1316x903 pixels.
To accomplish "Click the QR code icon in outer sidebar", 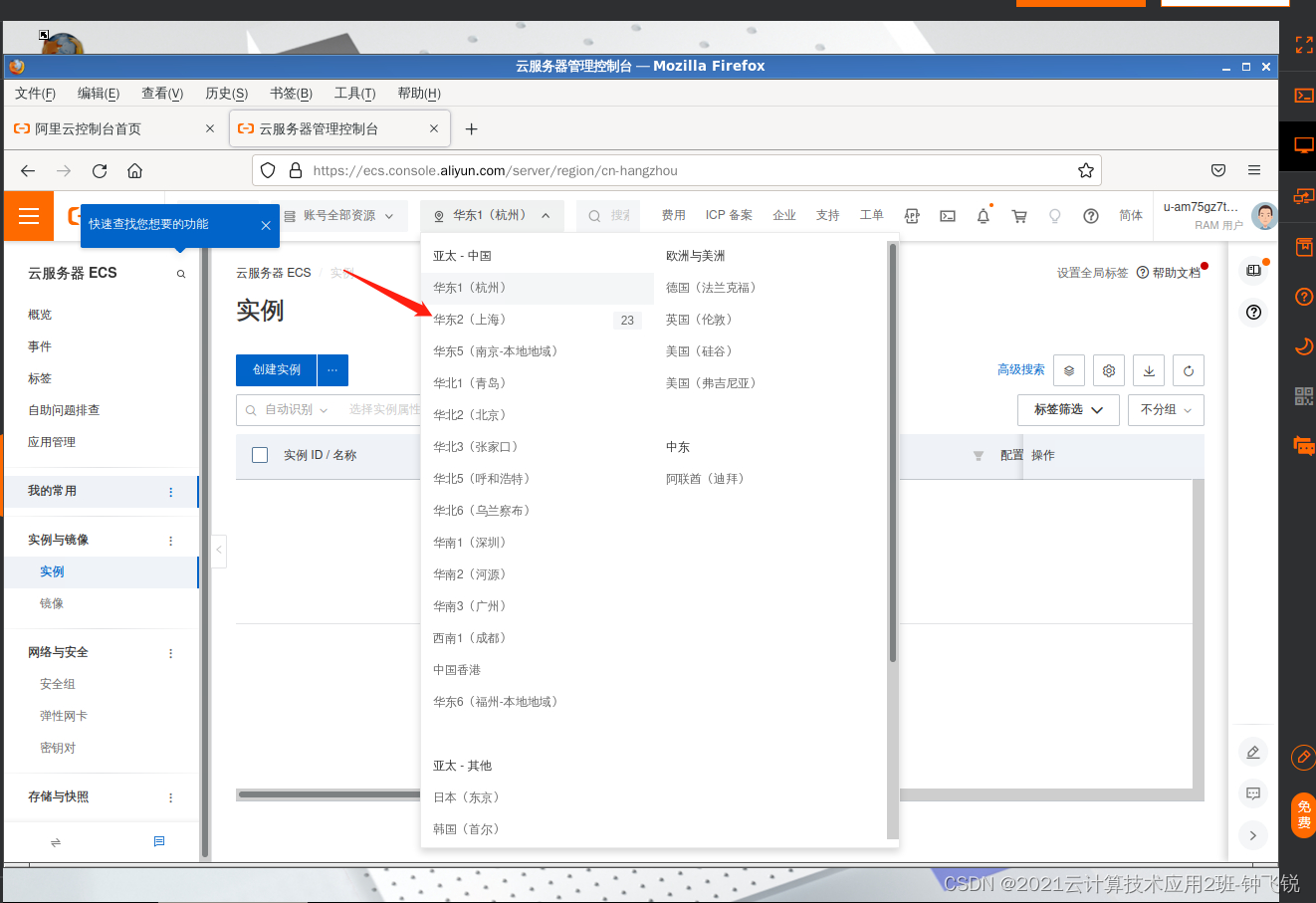I will (1304, 396).
